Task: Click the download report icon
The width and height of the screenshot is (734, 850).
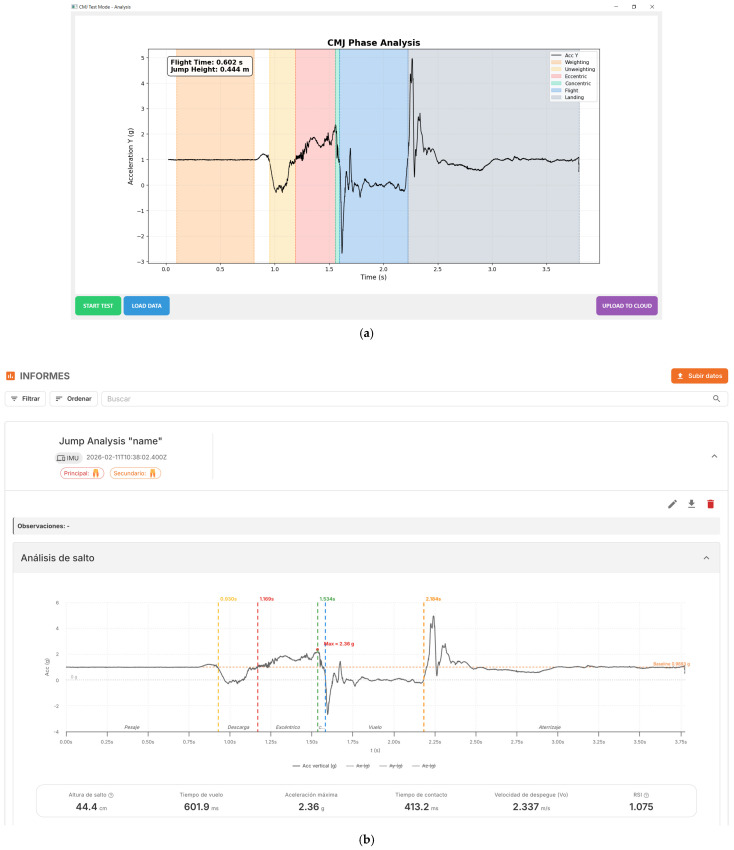Action: 691,504
